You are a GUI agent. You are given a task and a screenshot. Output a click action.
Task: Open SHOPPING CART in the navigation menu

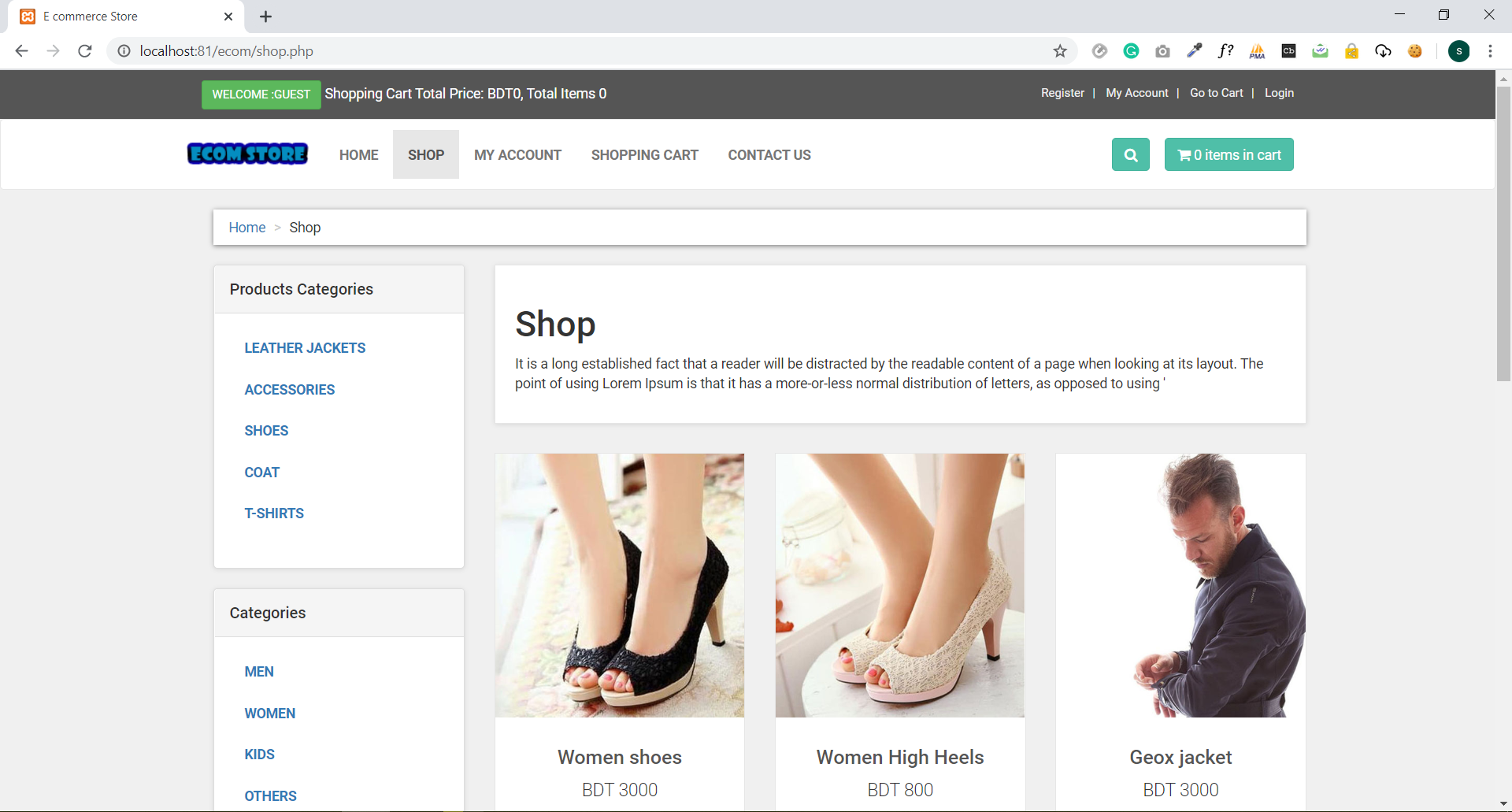coord(644,154)
